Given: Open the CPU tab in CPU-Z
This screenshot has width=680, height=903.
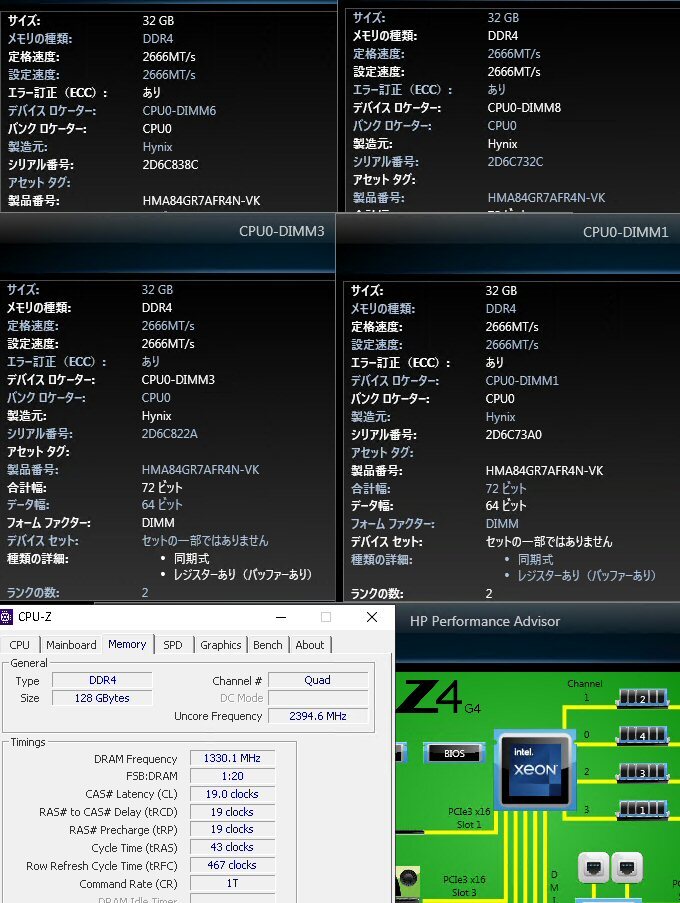Looking at the screenshot, I should tap(20, 645).
